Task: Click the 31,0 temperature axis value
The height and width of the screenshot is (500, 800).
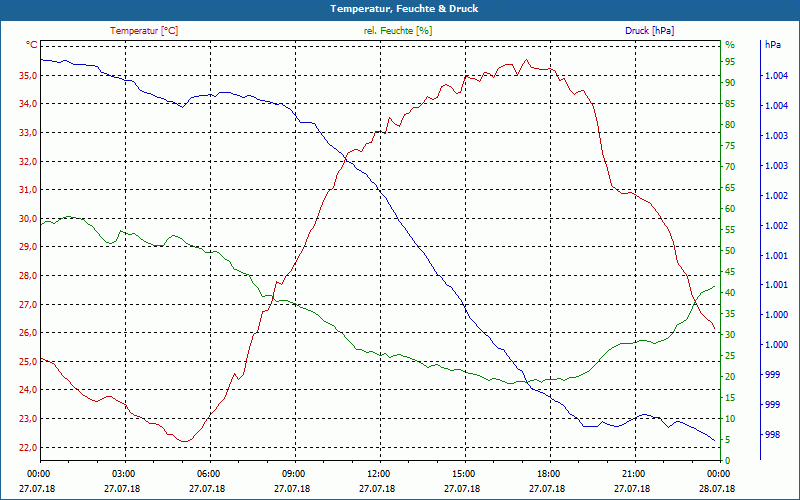Action: tap(28, 190)
